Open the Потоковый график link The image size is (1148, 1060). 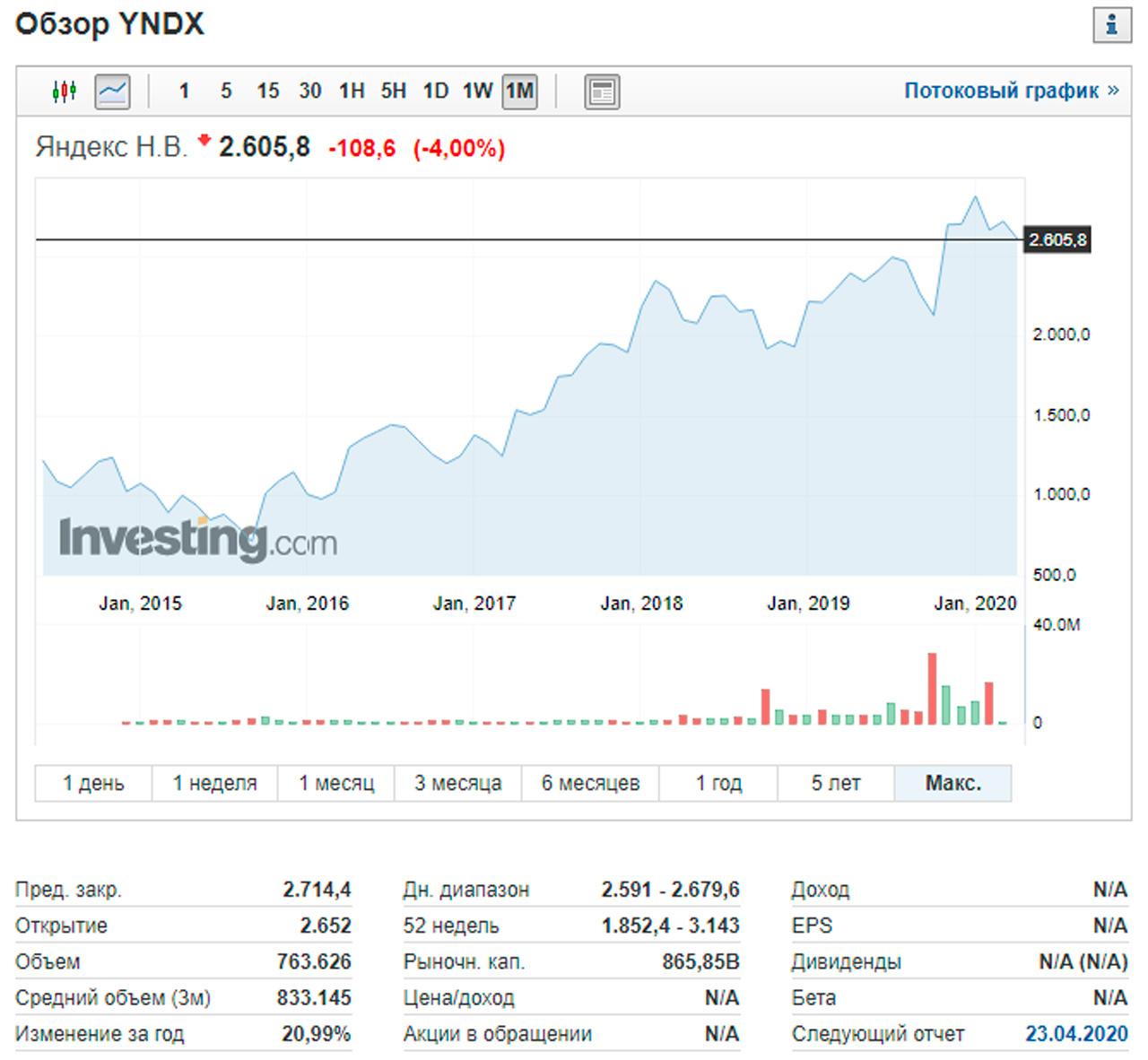pyautogui.click(x=1011, y=91)
